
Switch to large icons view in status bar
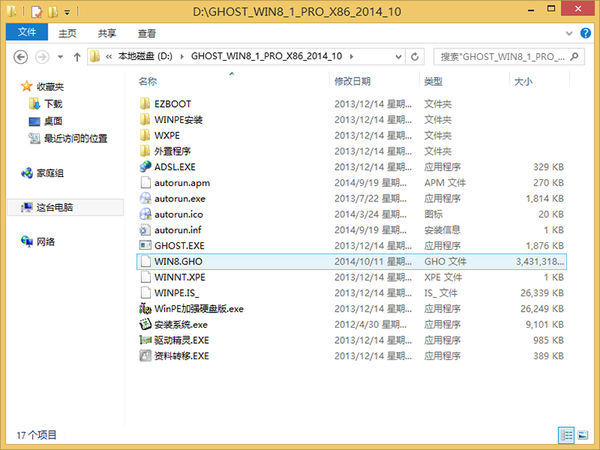pos(584,435)
